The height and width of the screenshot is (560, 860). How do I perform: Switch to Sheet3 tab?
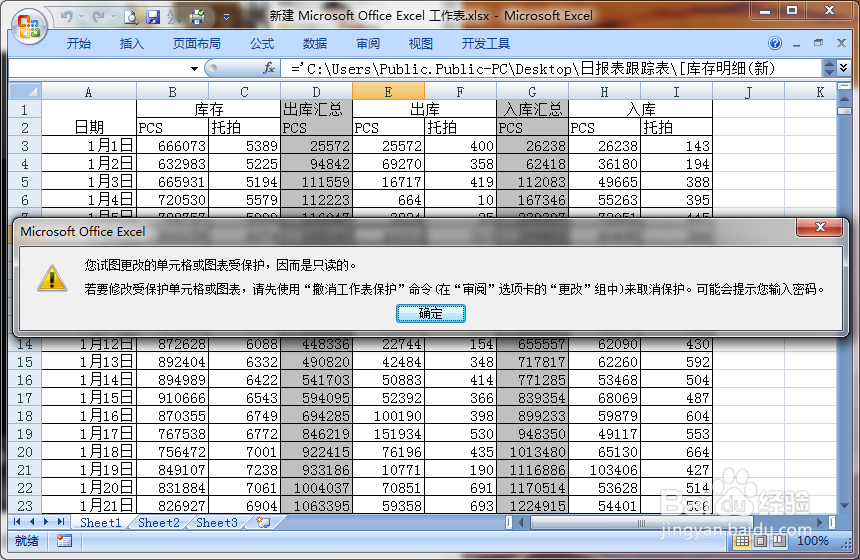(x=217, y=522)
